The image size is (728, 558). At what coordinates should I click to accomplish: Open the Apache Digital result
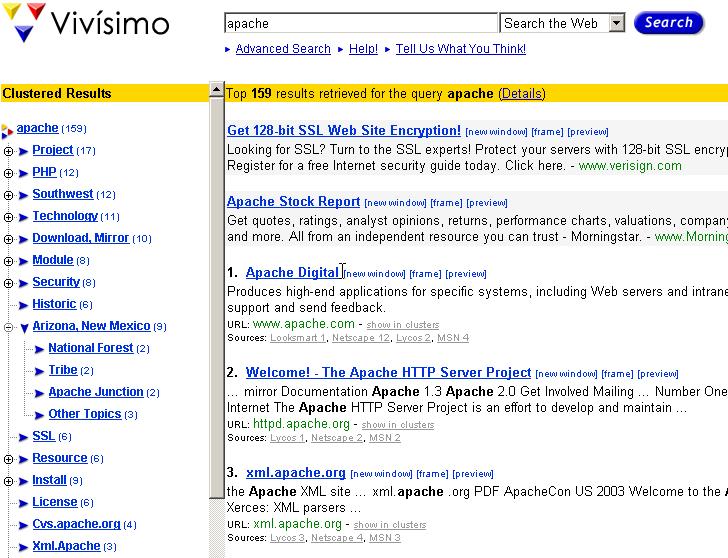tap(292, 273)
